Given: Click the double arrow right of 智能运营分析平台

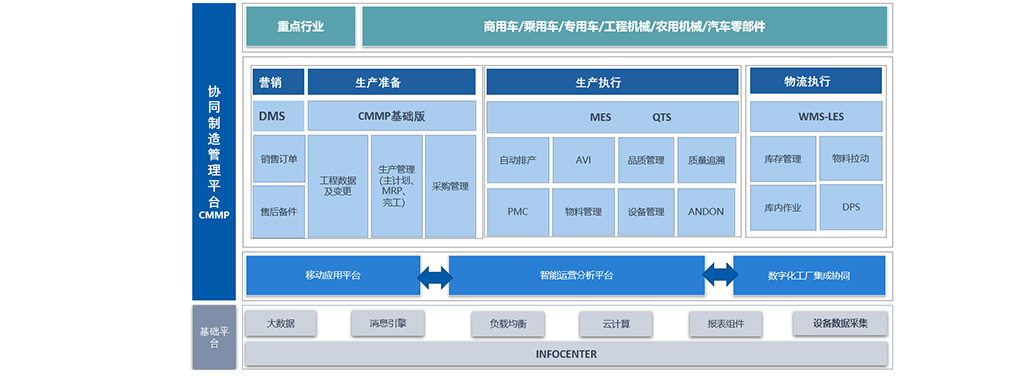Looking at the screenshot, I should 719,275.
